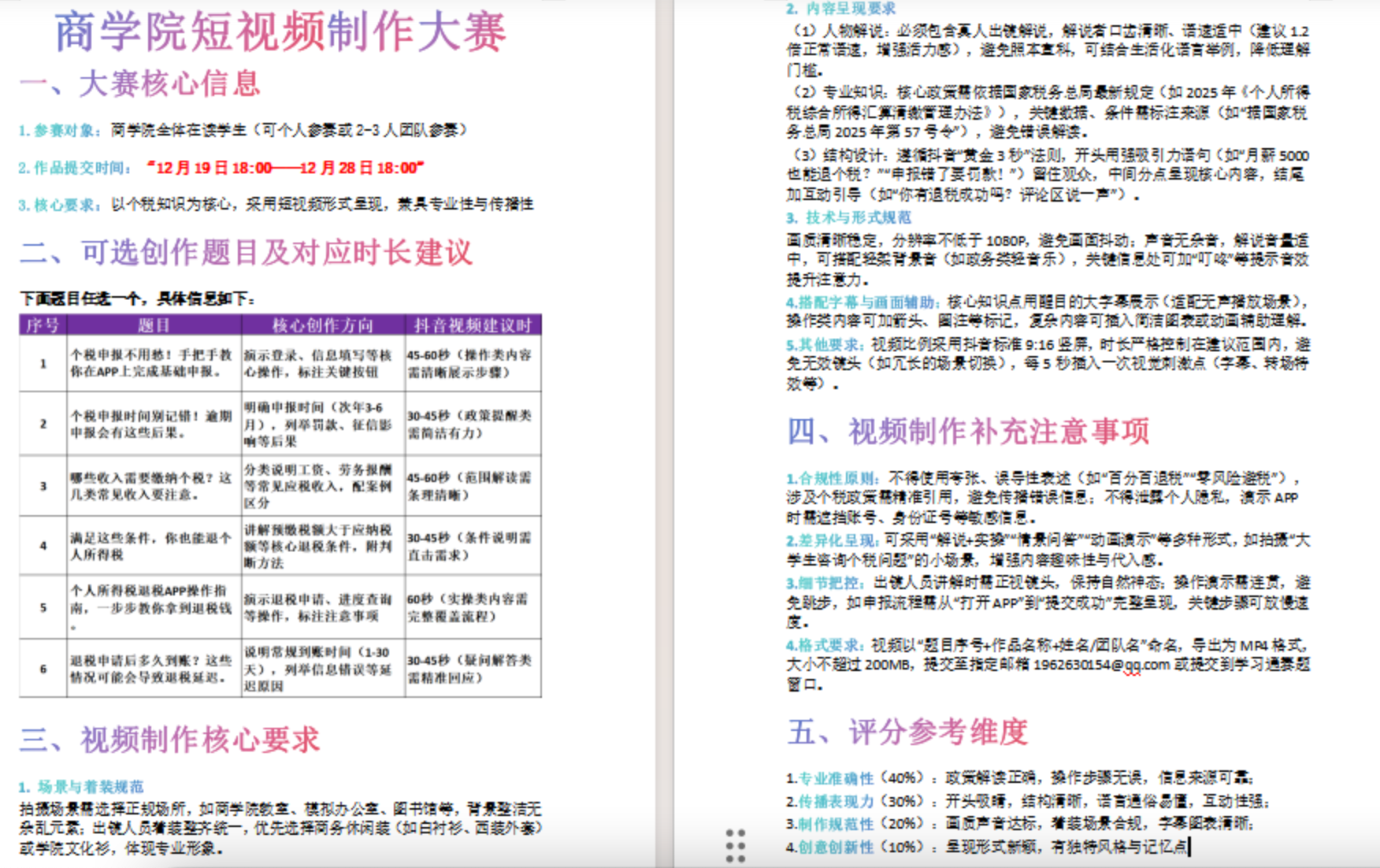
Task: Click the row 6 number cell
Action: point(43,669)
